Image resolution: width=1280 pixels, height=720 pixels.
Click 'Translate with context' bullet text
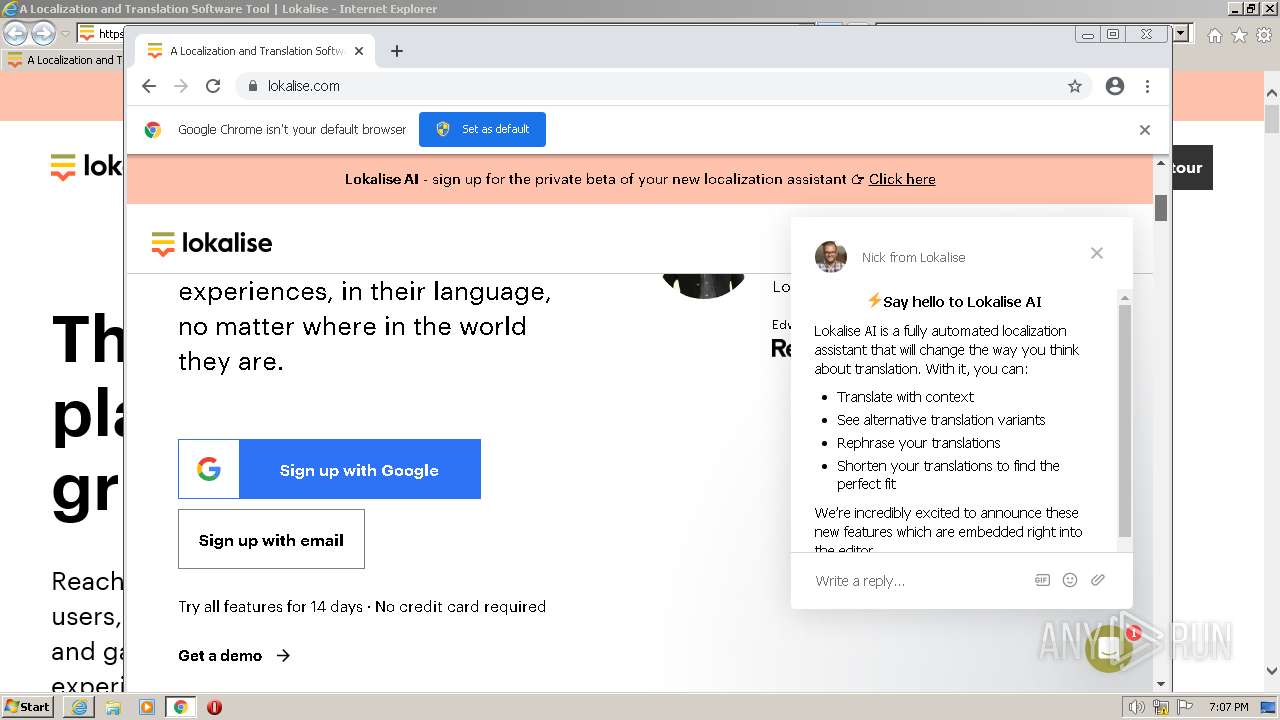click(905, 397)
